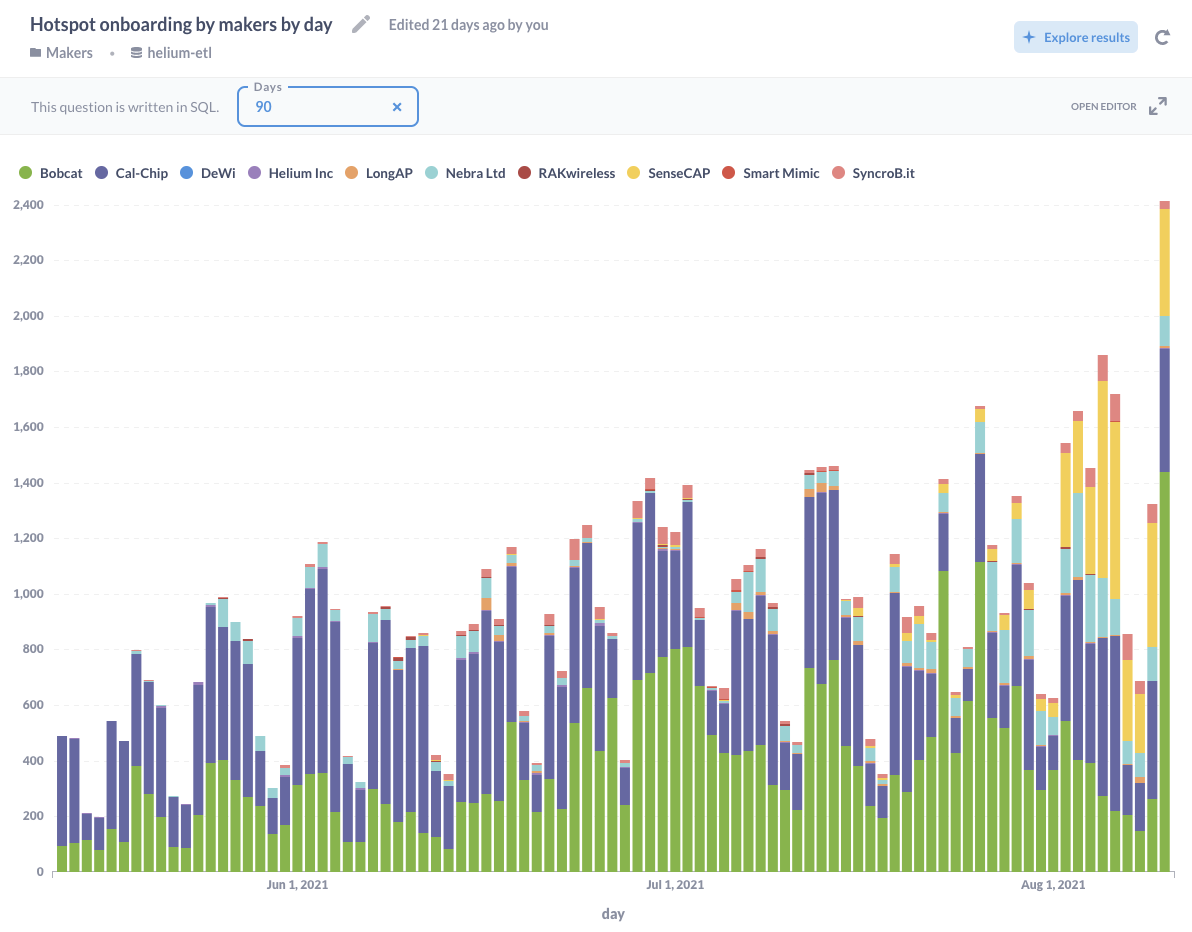The width and height of the screenshot is (1192, 932).
Task: Select the Cal-Chip legend label
Action: tap(141, 173)
